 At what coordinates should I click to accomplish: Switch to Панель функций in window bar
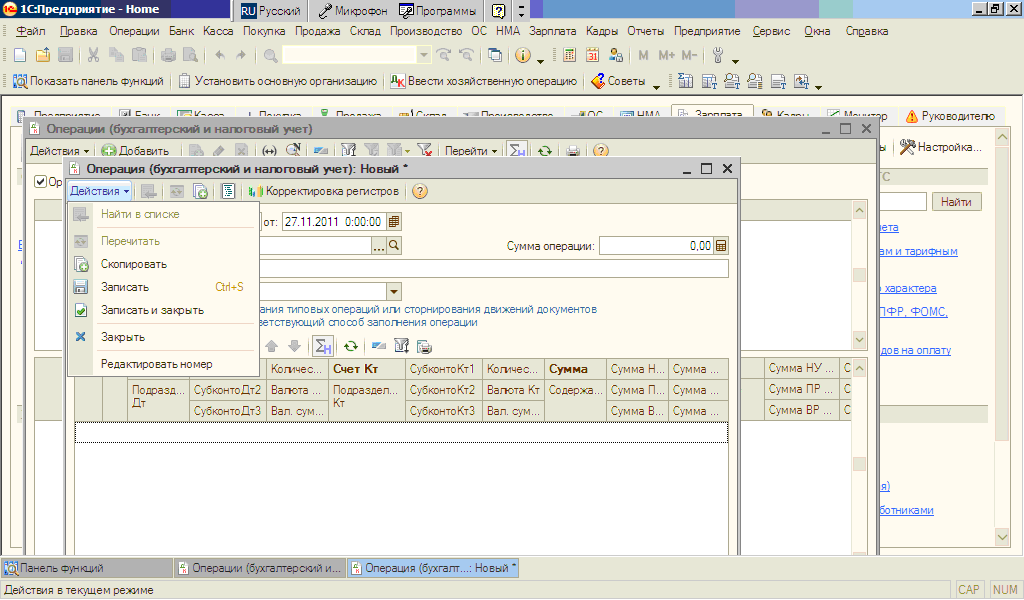pyautogui.click(x=87, y=568)
